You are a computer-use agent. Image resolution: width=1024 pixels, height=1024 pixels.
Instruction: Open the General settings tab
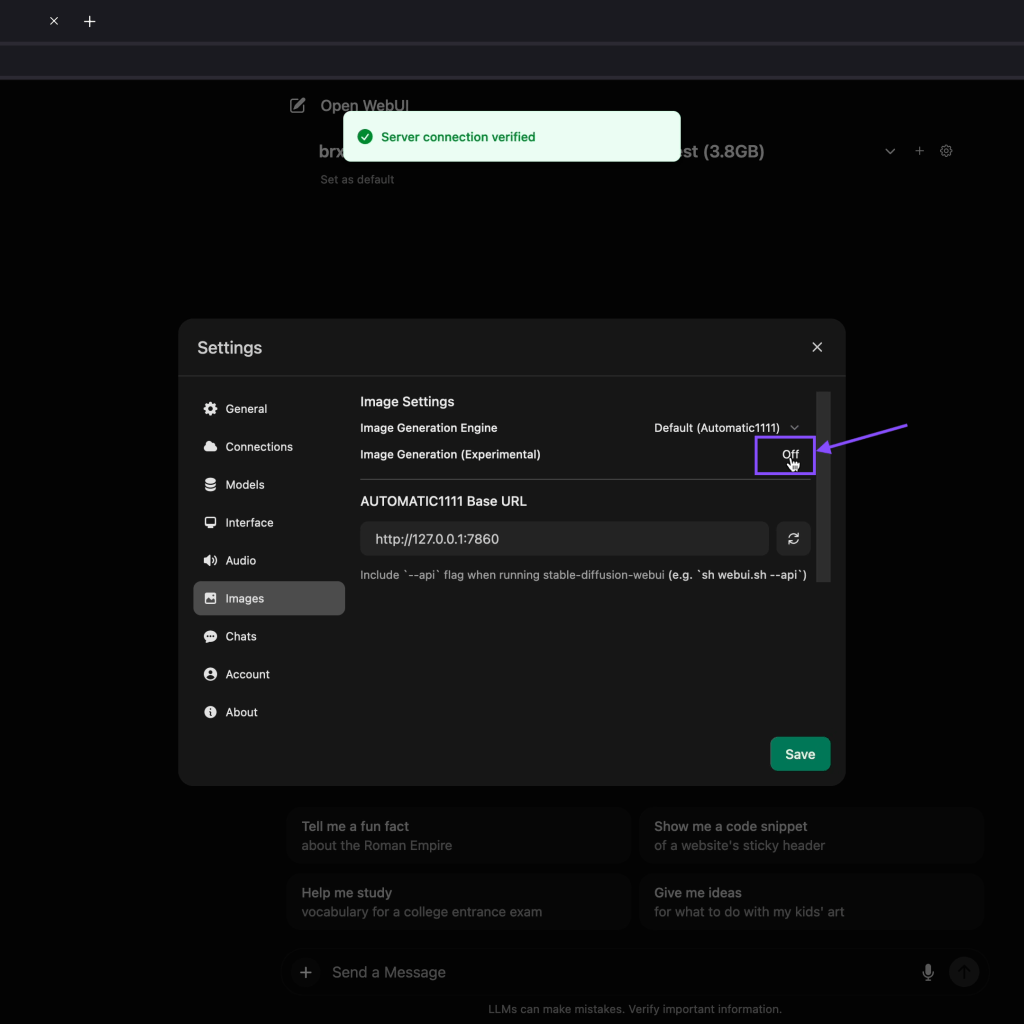click(x=246, y=409)
